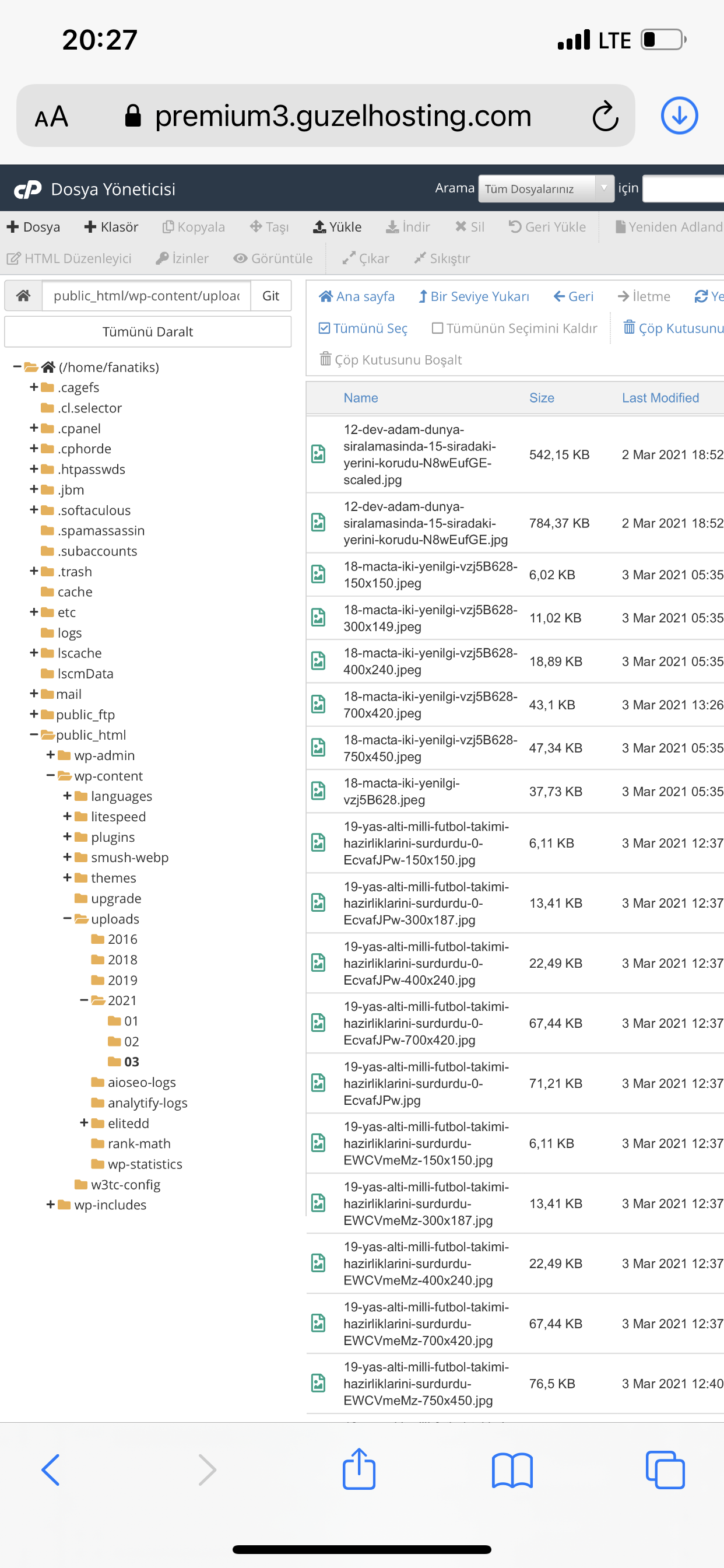
Task: Click Çöp Kutusunu Görüntüle link
Action: (x=673, y=328)
